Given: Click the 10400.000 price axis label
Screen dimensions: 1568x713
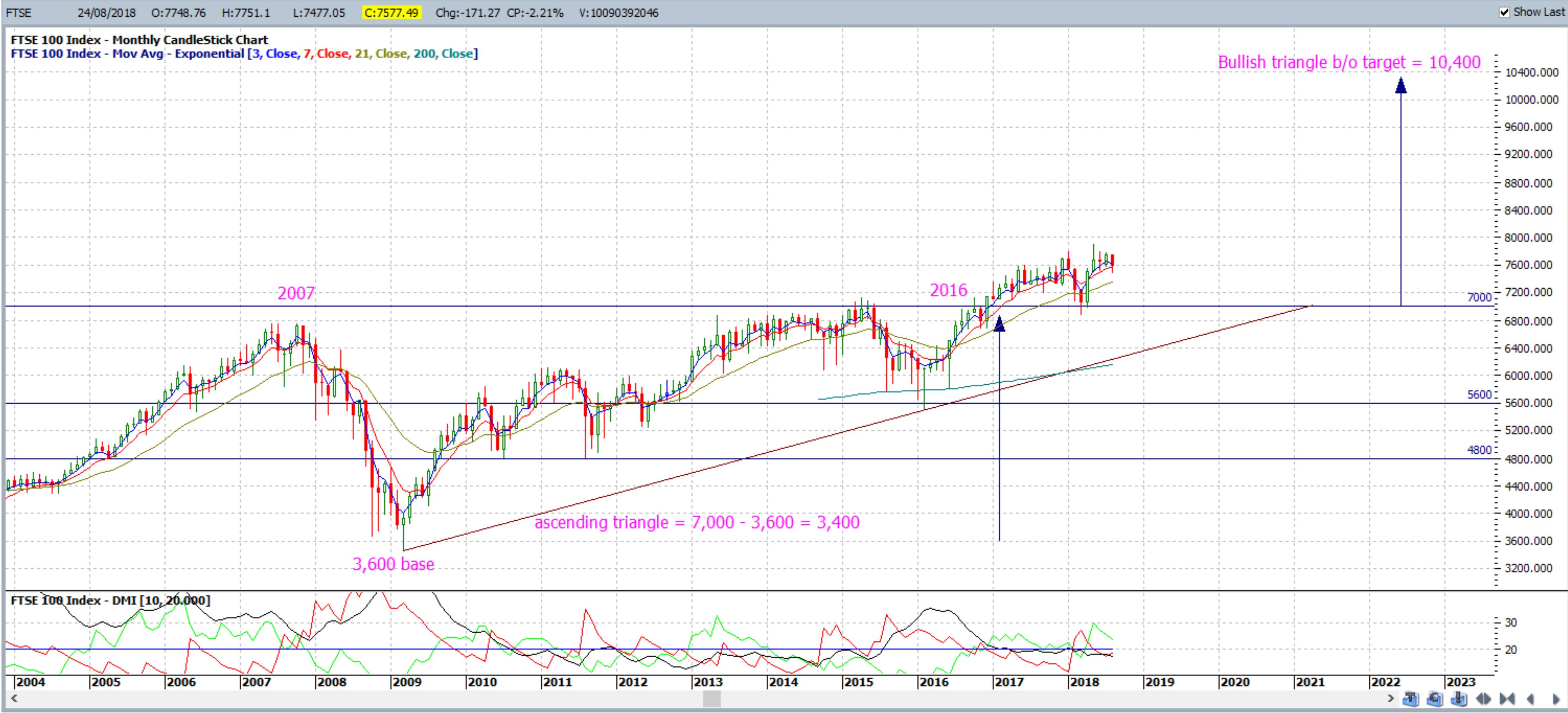Looking at the screenshot, I should click(x=1532, y=72).
